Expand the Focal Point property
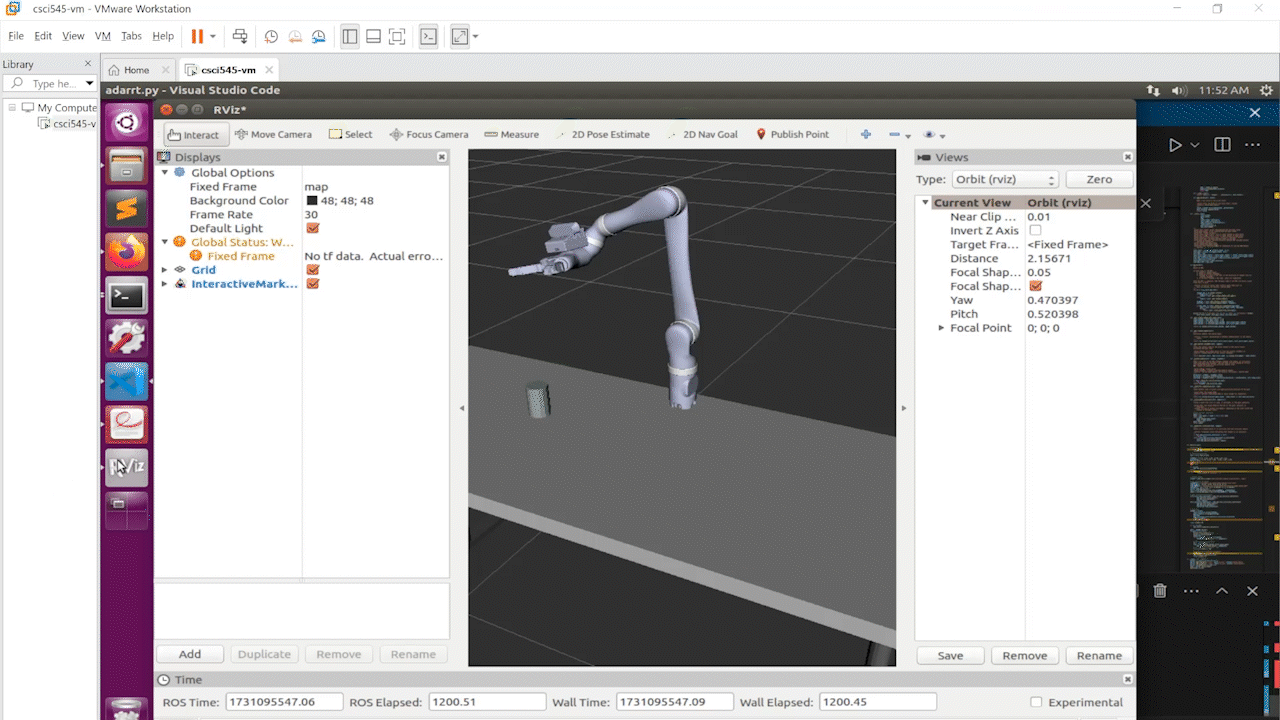The height and width of the screenshot is (720, 1280). (x=941, y=328)
